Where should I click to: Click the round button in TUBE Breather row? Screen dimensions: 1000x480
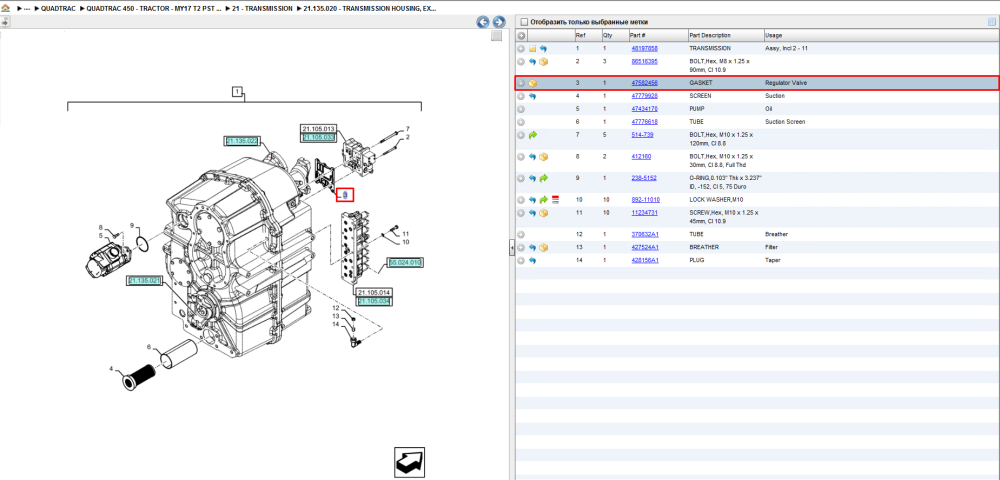click(521, 235)
